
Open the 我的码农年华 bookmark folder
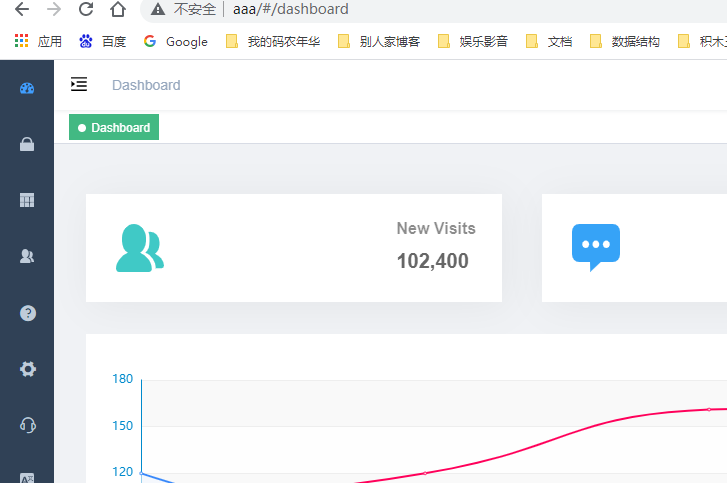pos(273,41)
